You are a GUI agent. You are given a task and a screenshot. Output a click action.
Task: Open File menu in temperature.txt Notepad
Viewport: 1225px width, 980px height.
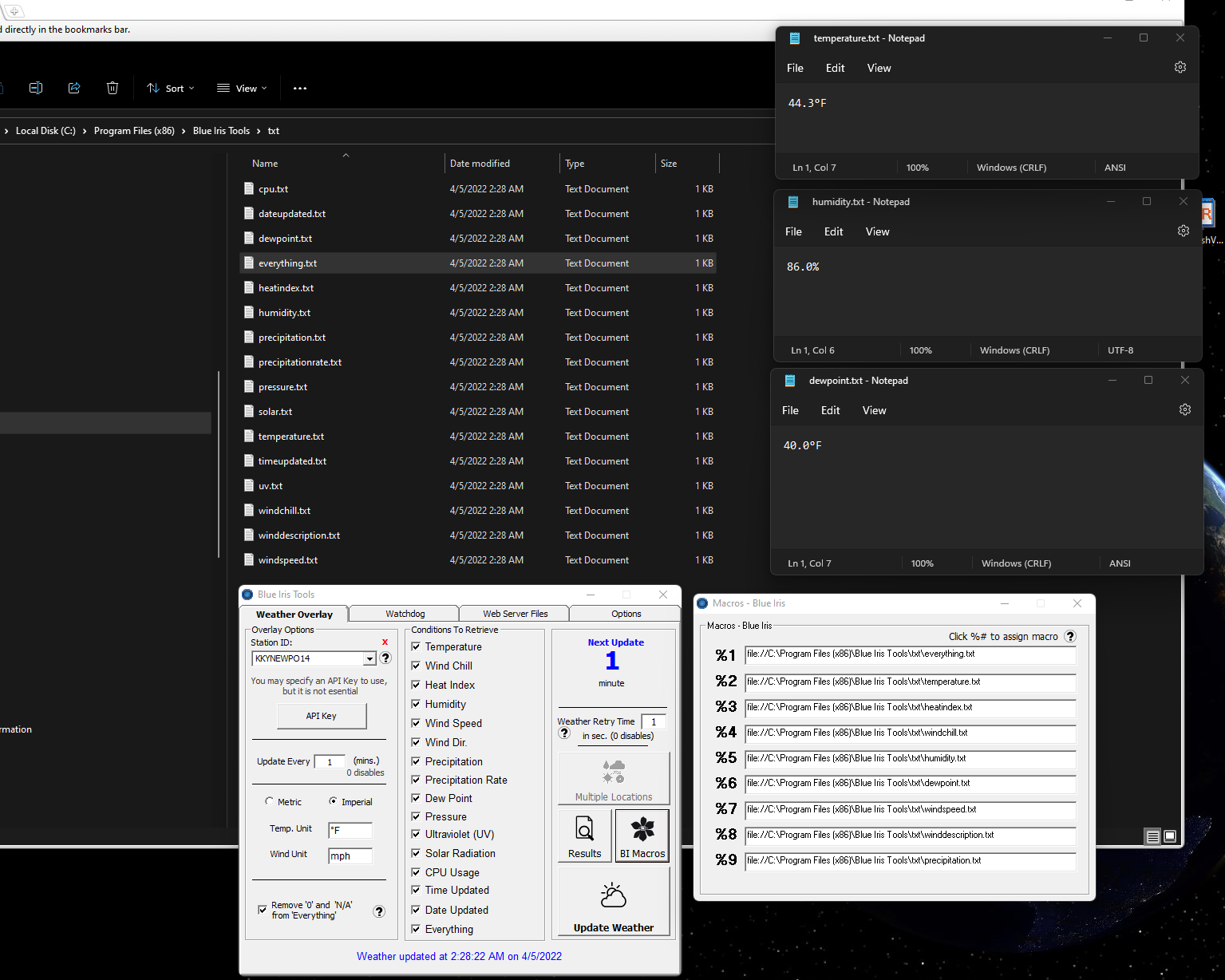(x=795, y=68)
